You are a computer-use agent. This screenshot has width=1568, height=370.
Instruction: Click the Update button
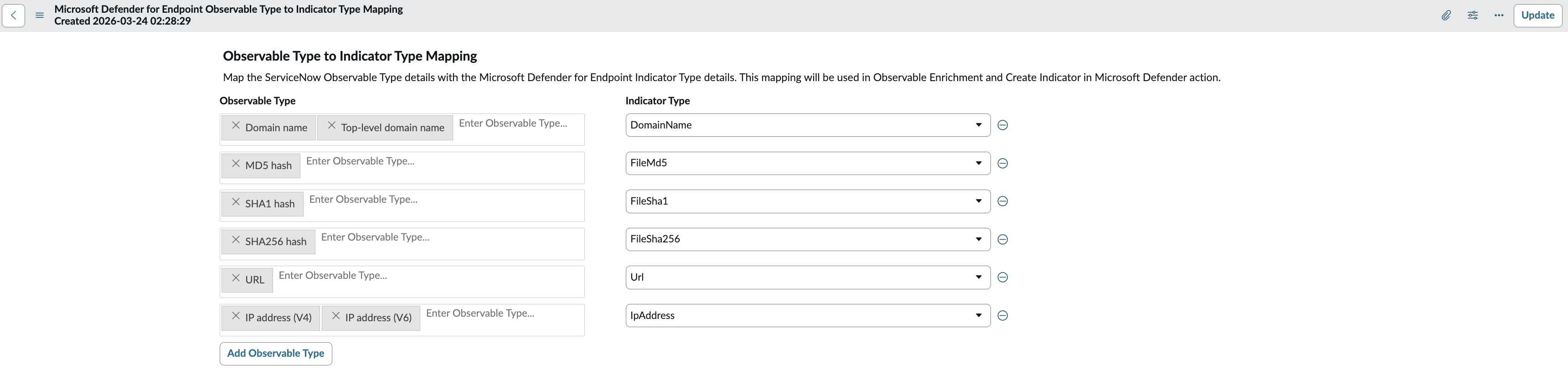(x=1537, y=15)
